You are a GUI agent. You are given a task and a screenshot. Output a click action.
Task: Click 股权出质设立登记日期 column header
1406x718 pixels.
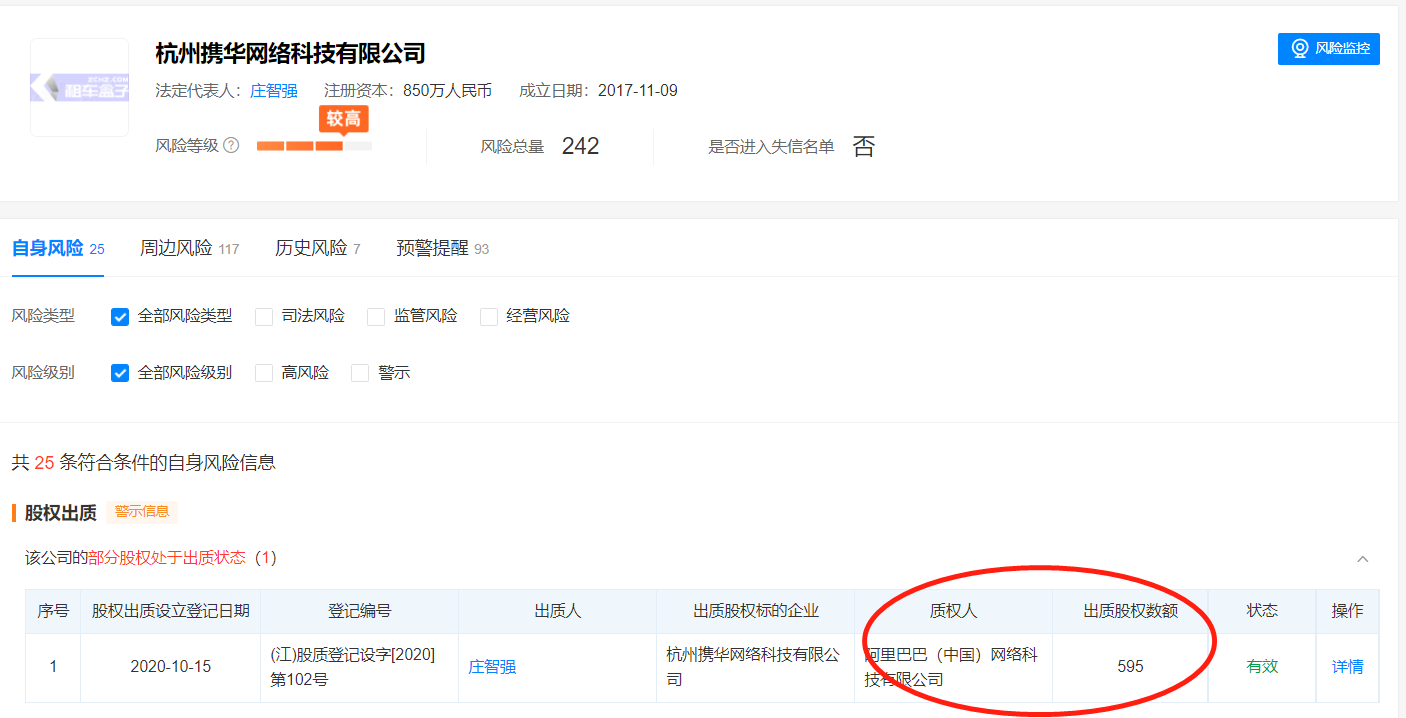pyautogui.click(x=170, y=611)
